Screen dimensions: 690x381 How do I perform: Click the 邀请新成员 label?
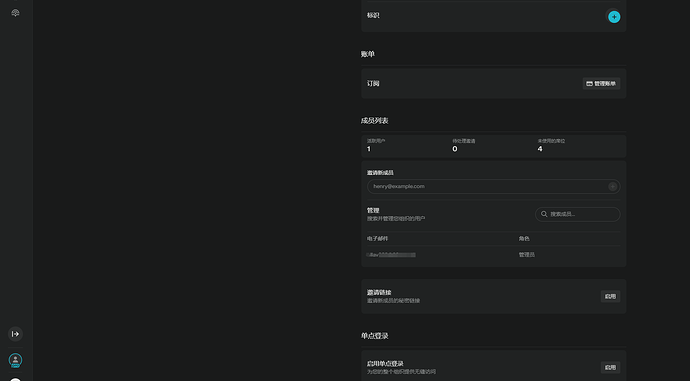pos(380,173)
